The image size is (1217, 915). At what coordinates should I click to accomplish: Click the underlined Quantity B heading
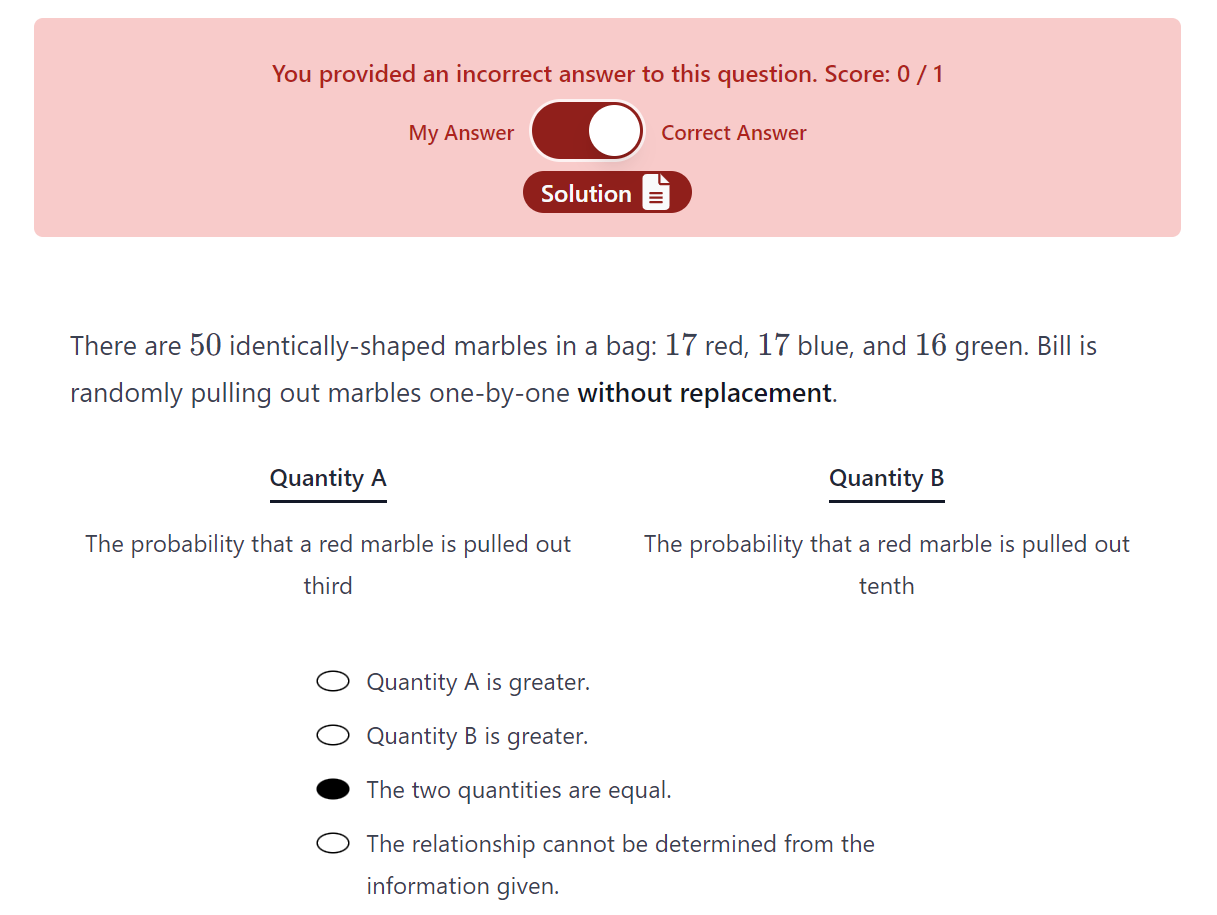[x=887, y=479]
